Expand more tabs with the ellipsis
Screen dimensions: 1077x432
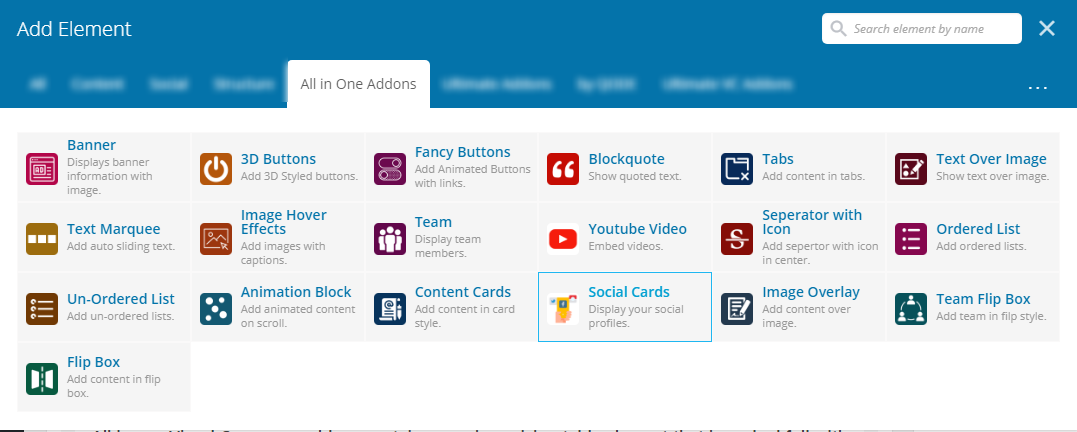(x=1037, y=87)
